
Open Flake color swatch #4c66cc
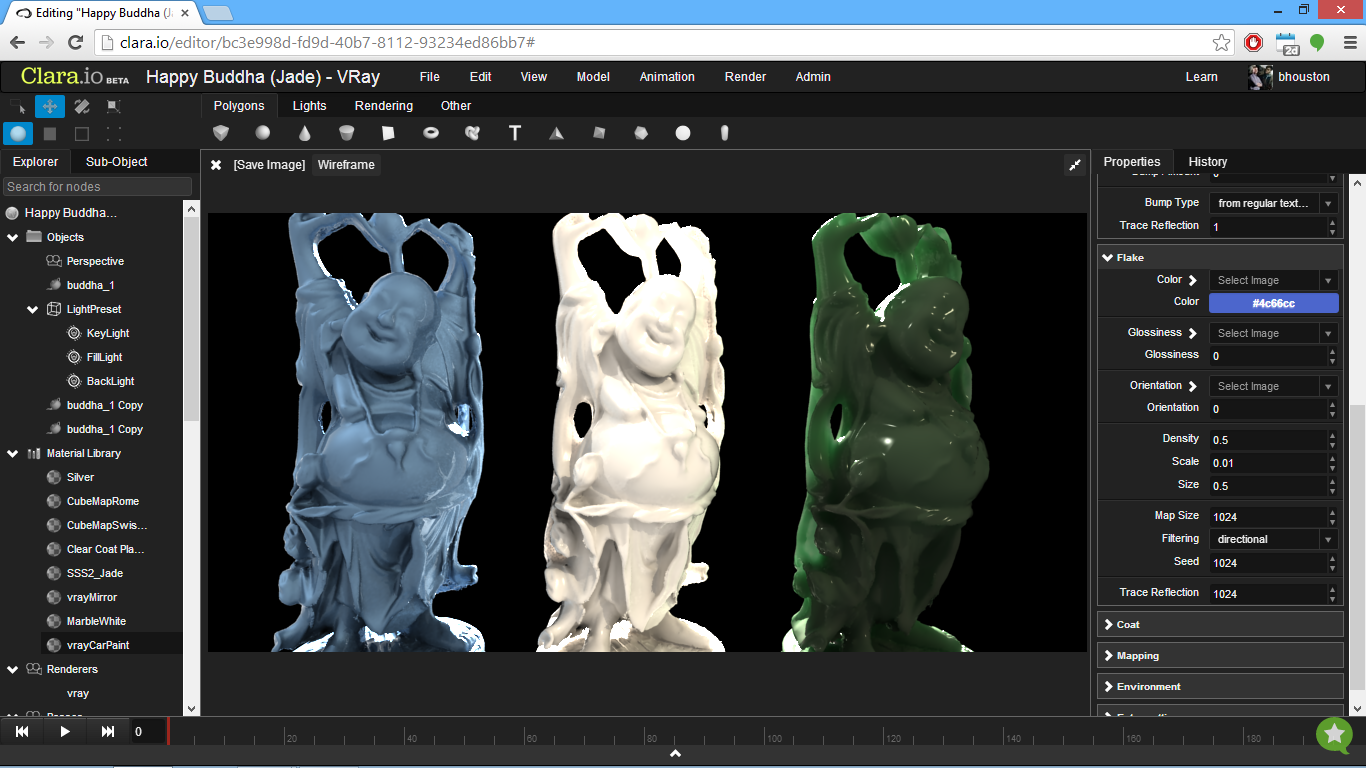coord(1273,303)
